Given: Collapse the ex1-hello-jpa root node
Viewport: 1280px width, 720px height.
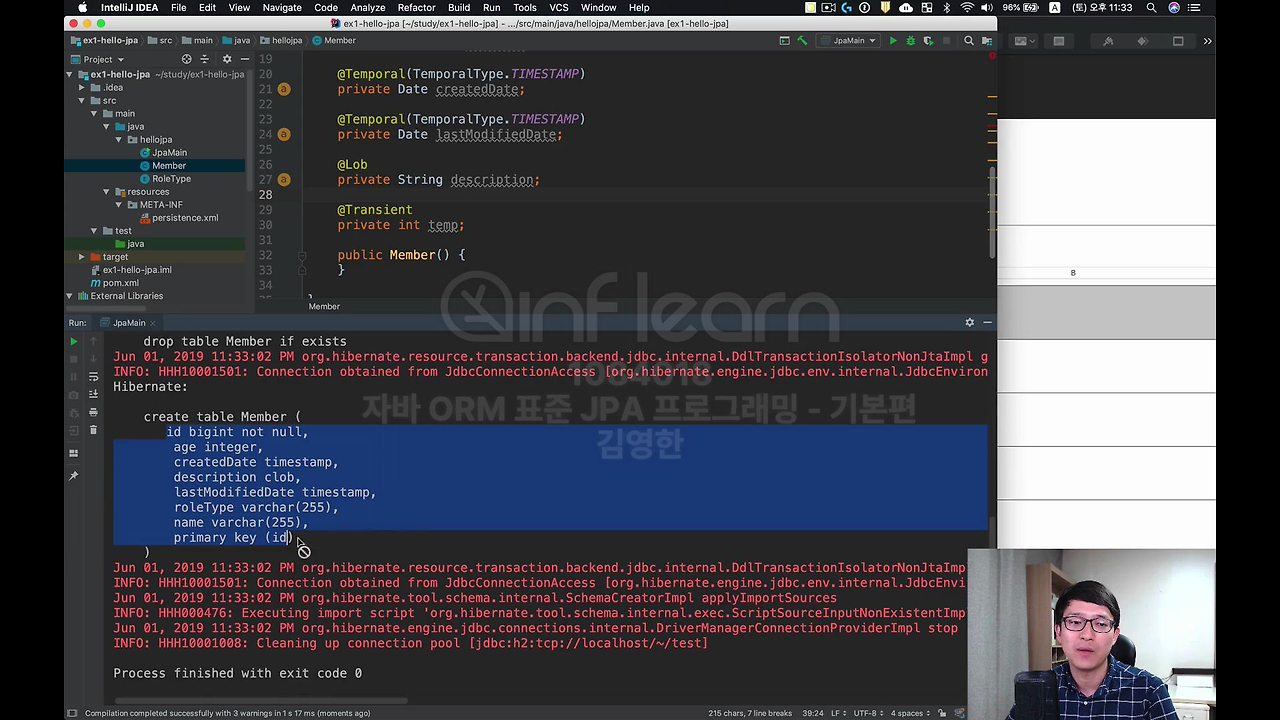Looking at the screenshot, I should click(x=70, y=74).
